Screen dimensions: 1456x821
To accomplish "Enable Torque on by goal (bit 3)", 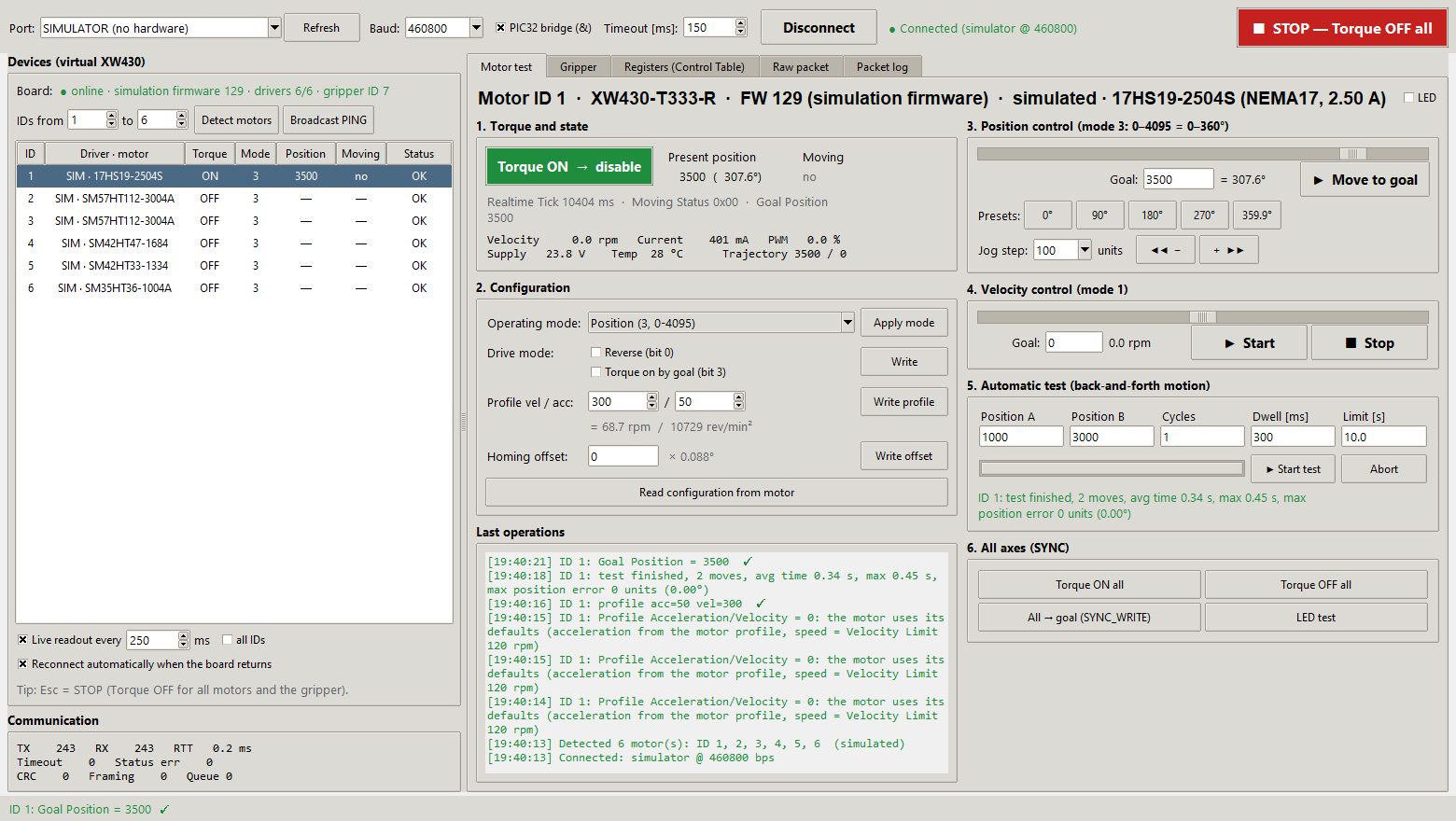I will point(595,372).
